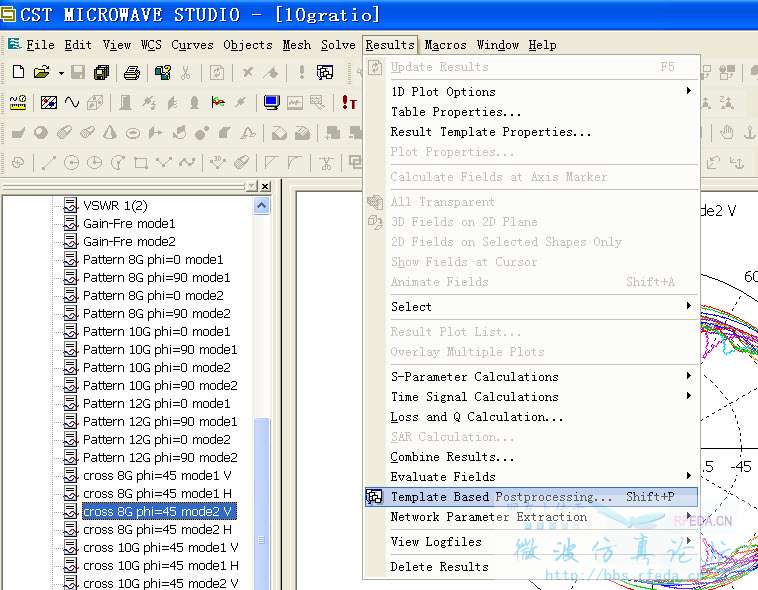Screen dimensions: 758x590
Task: Click the Delete X toolbar icon
Action: 248,73
